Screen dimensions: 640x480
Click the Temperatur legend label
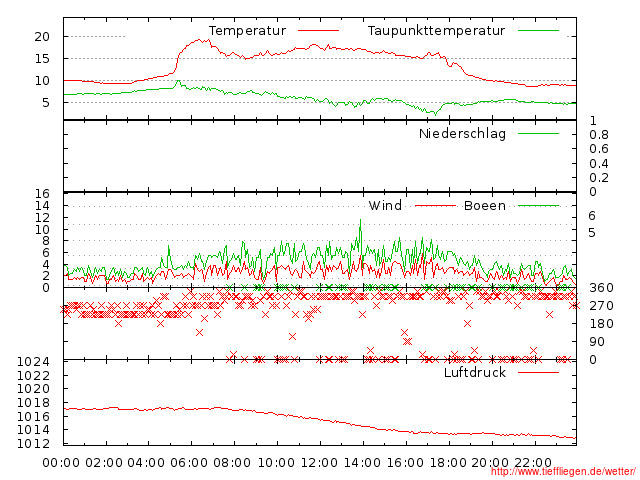tap(247, 31)
